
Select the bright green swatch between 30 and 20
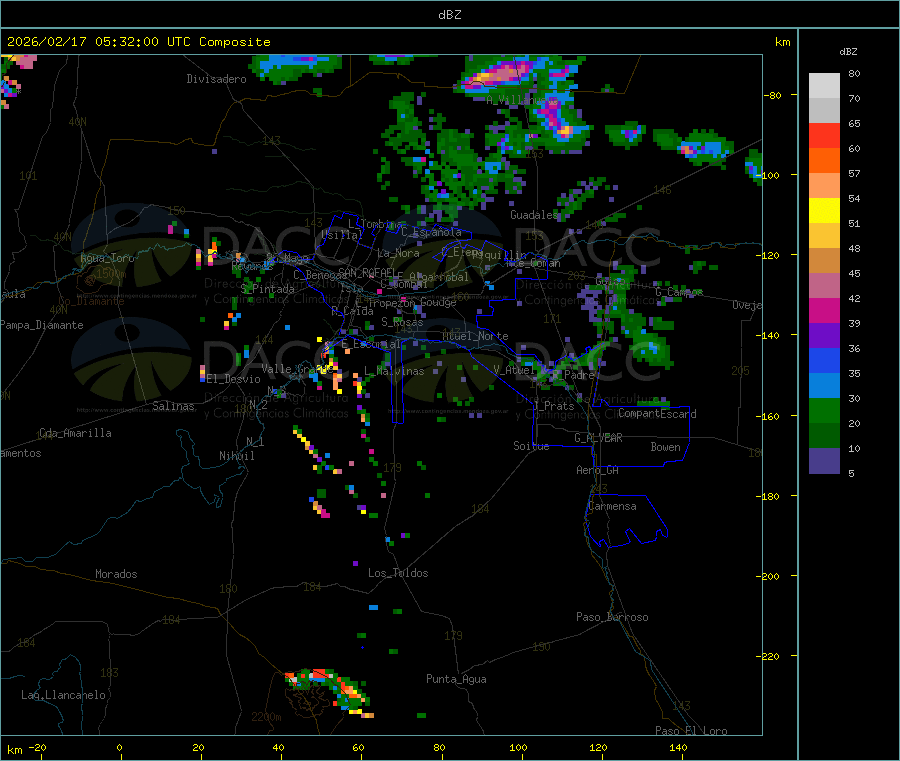coord(824,410)
